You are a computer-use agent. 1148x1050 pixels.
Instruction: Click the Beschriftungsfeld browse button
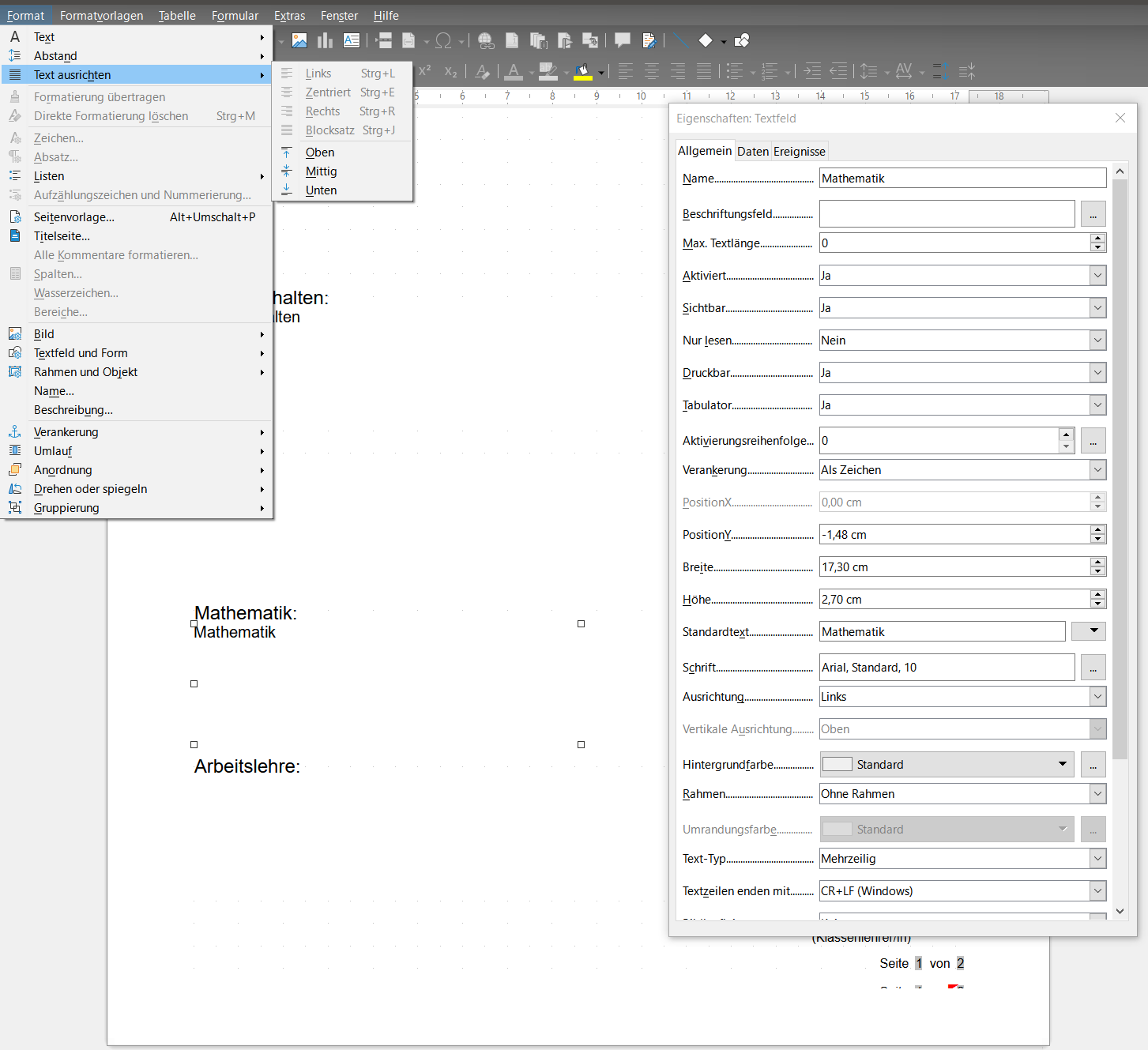click(x=1093, y=214)
